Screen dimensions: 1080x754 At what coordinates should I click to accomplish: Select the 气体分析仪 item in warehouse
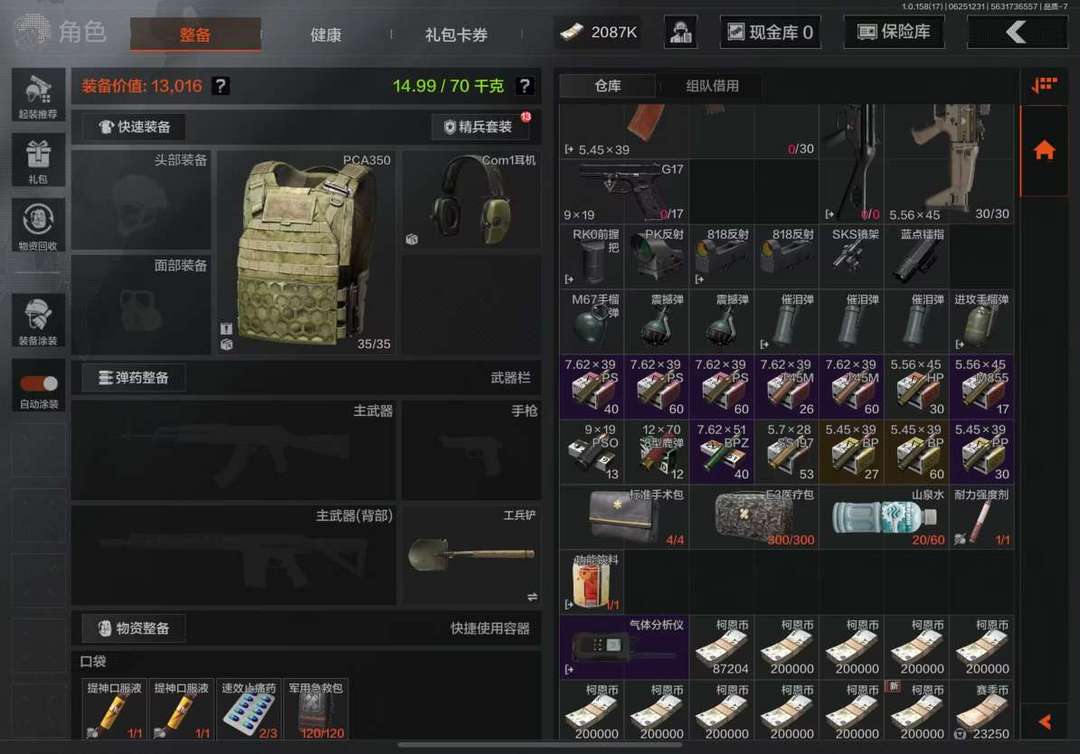[624, 647]
